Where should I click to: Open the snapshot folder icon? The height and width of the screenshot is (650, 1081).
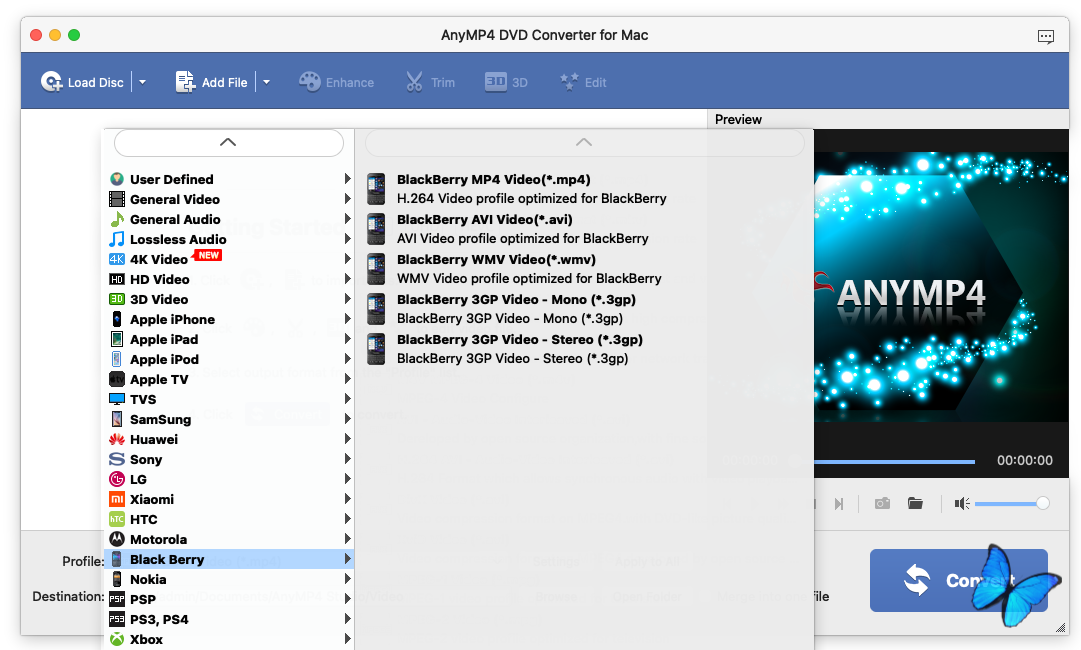click(x=915, y=503)
